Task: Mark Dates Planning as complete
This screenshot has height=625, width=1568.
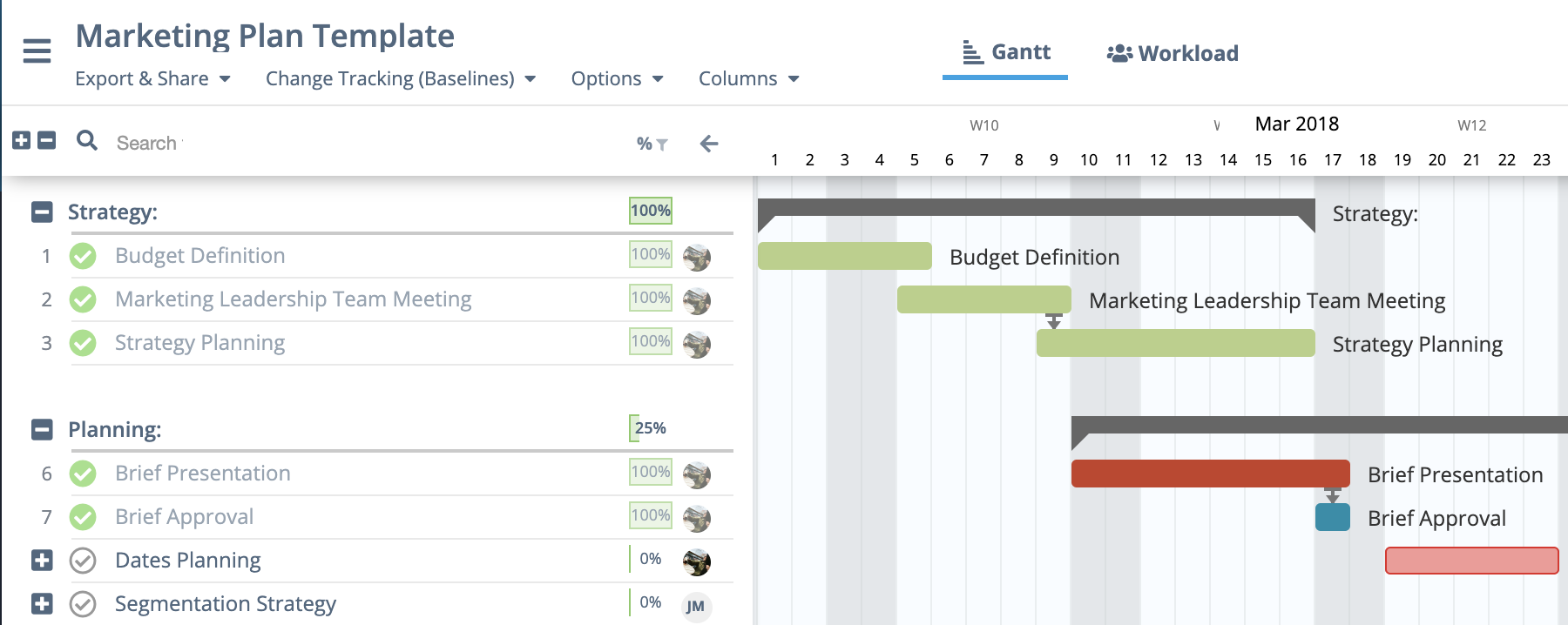Action: (x=83, y=561)
